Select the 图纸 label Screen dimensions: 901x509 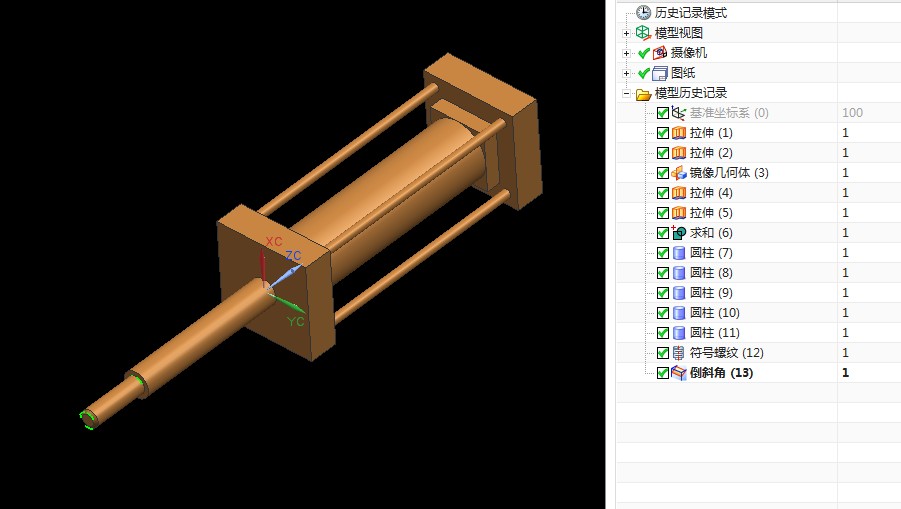tap(683, 73)
